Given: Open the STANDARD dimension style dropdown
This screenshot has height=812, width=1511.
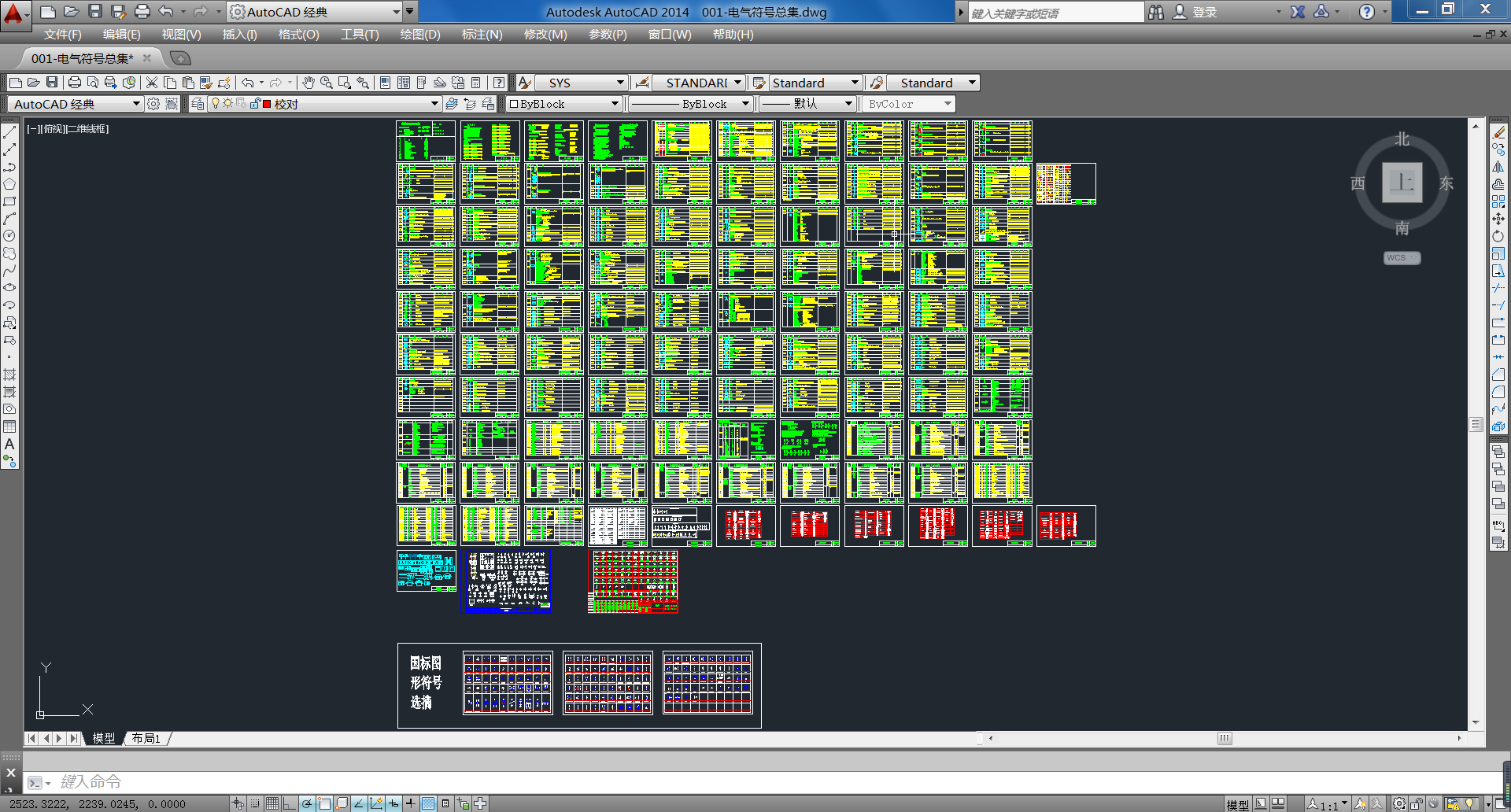Looking at the screenshot, I should point(738,83).
